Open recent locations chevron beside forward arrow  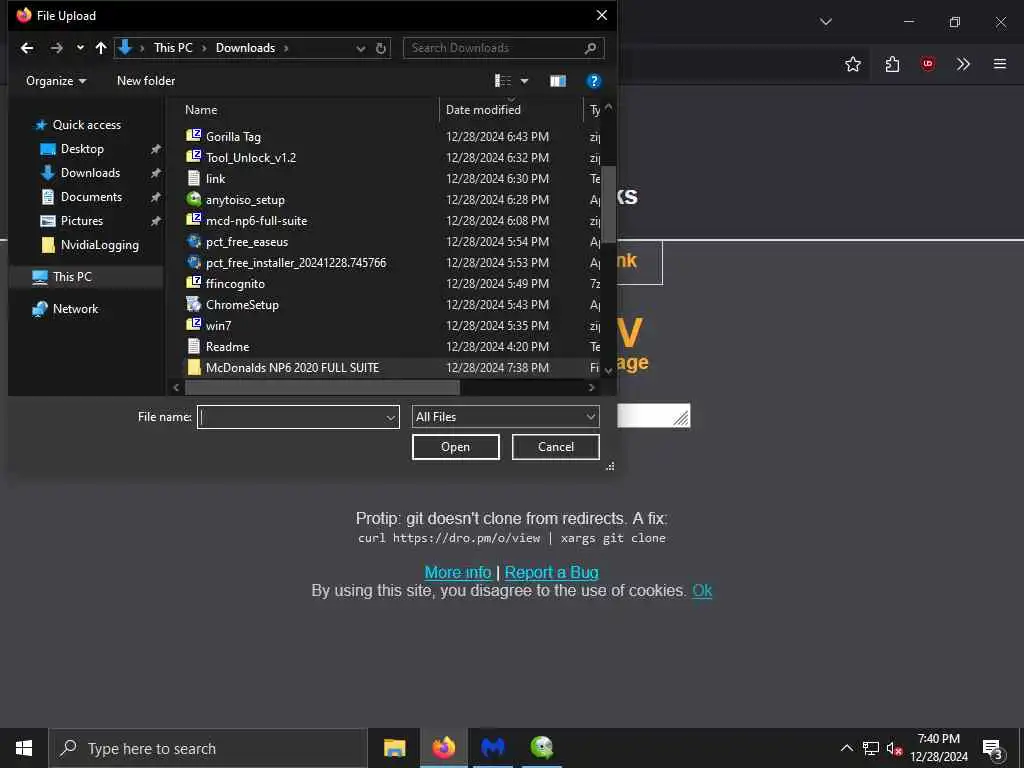tap(80, 48)
